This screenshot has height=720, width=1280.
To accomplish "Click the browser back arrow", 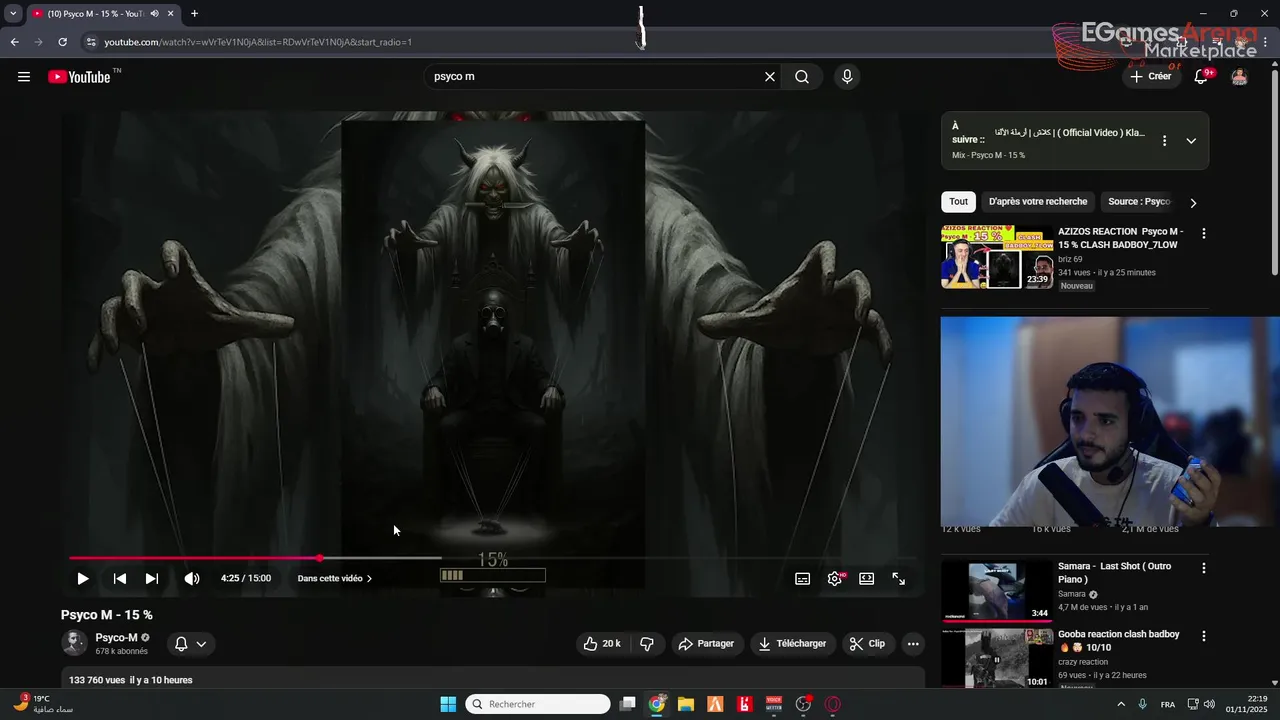I will (x=14, y=42).
